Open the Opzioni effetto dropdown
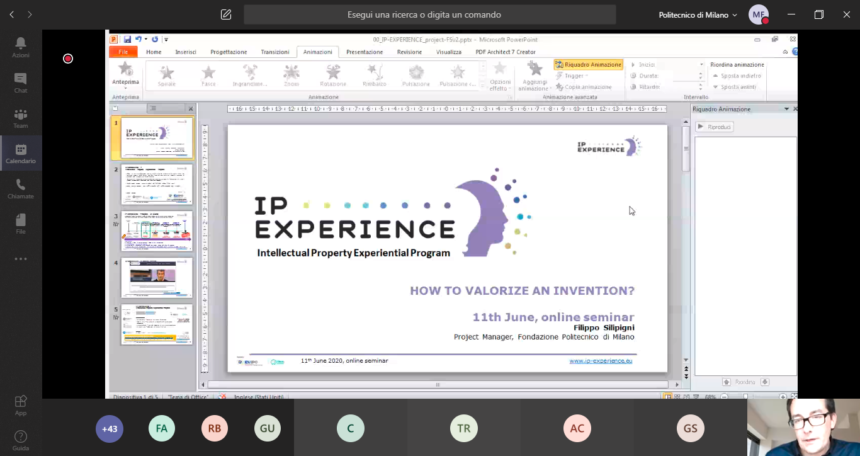Screen dimensions: 860x456 (x=499, y=76)
